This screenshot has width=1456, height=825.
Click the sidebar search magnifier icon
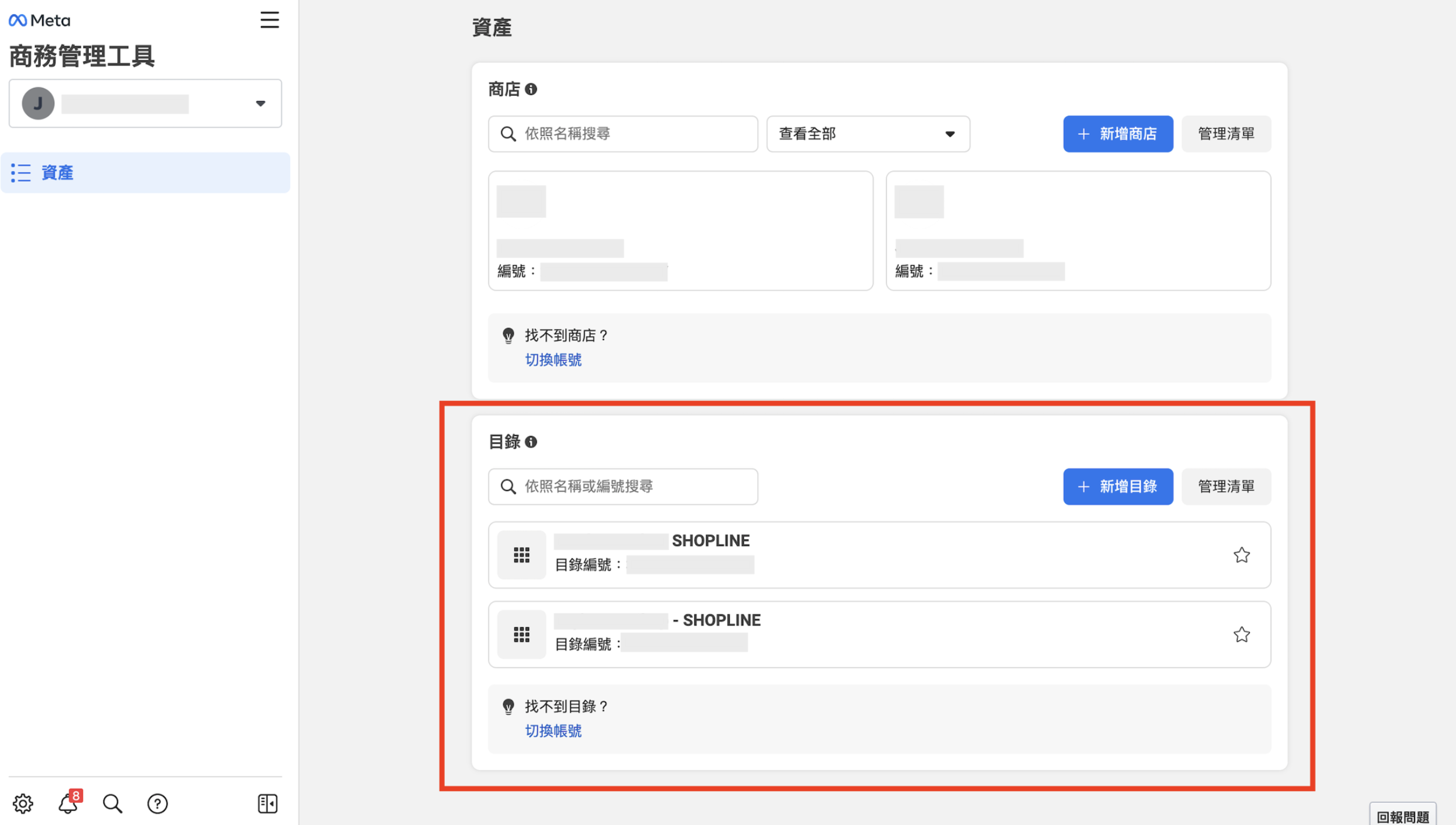[x=112, y=803]
